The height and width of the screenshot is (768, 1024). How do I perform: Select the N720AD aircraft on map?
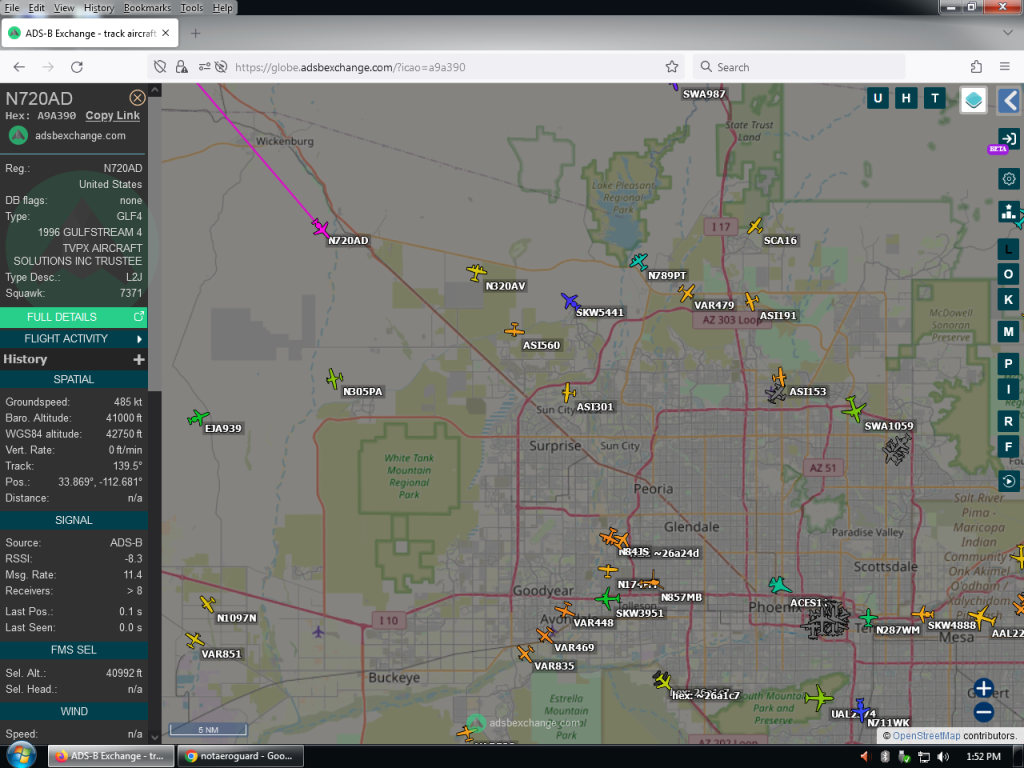[x=320, y=228]
